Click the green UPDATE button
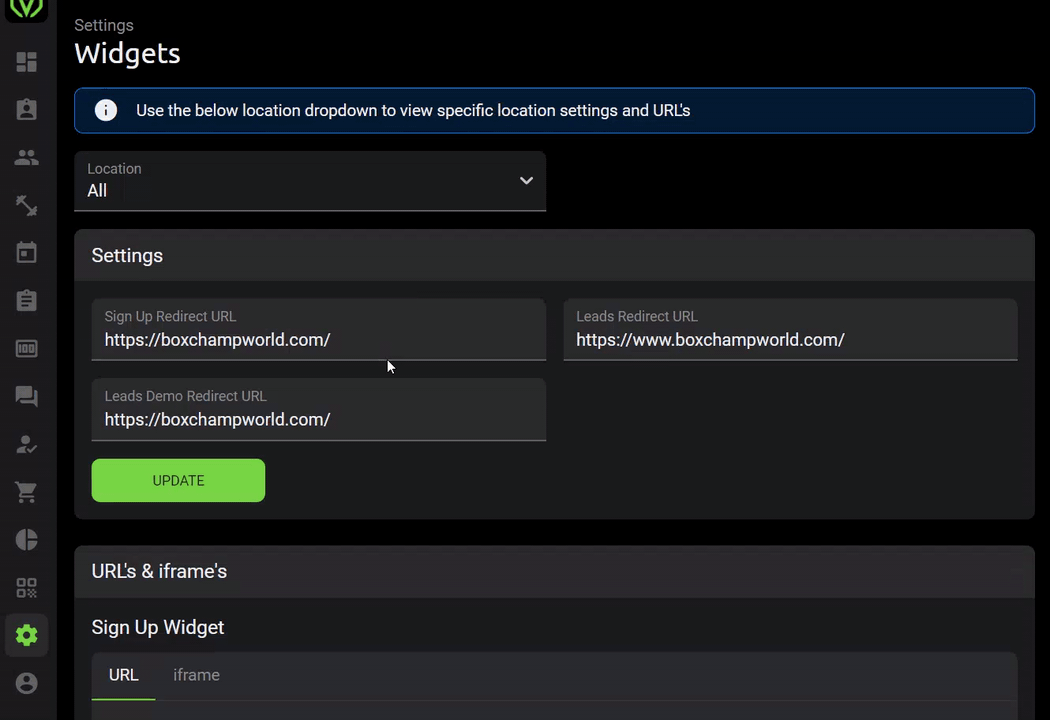The image size is (1050, 720). pos(178,480)
